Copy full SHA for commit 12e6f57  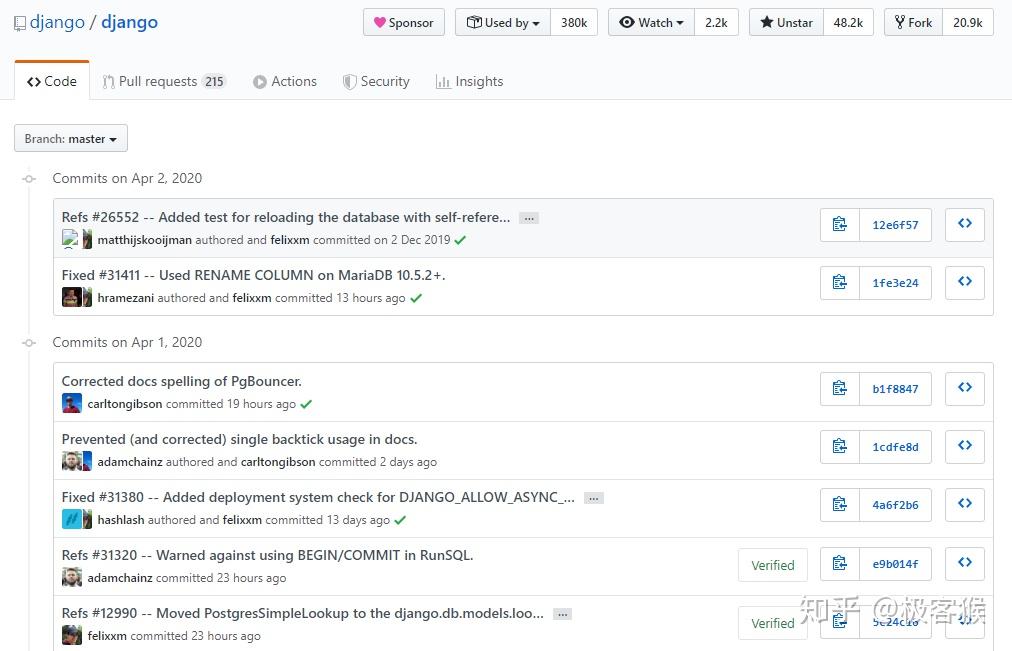(x=840, y=225)
